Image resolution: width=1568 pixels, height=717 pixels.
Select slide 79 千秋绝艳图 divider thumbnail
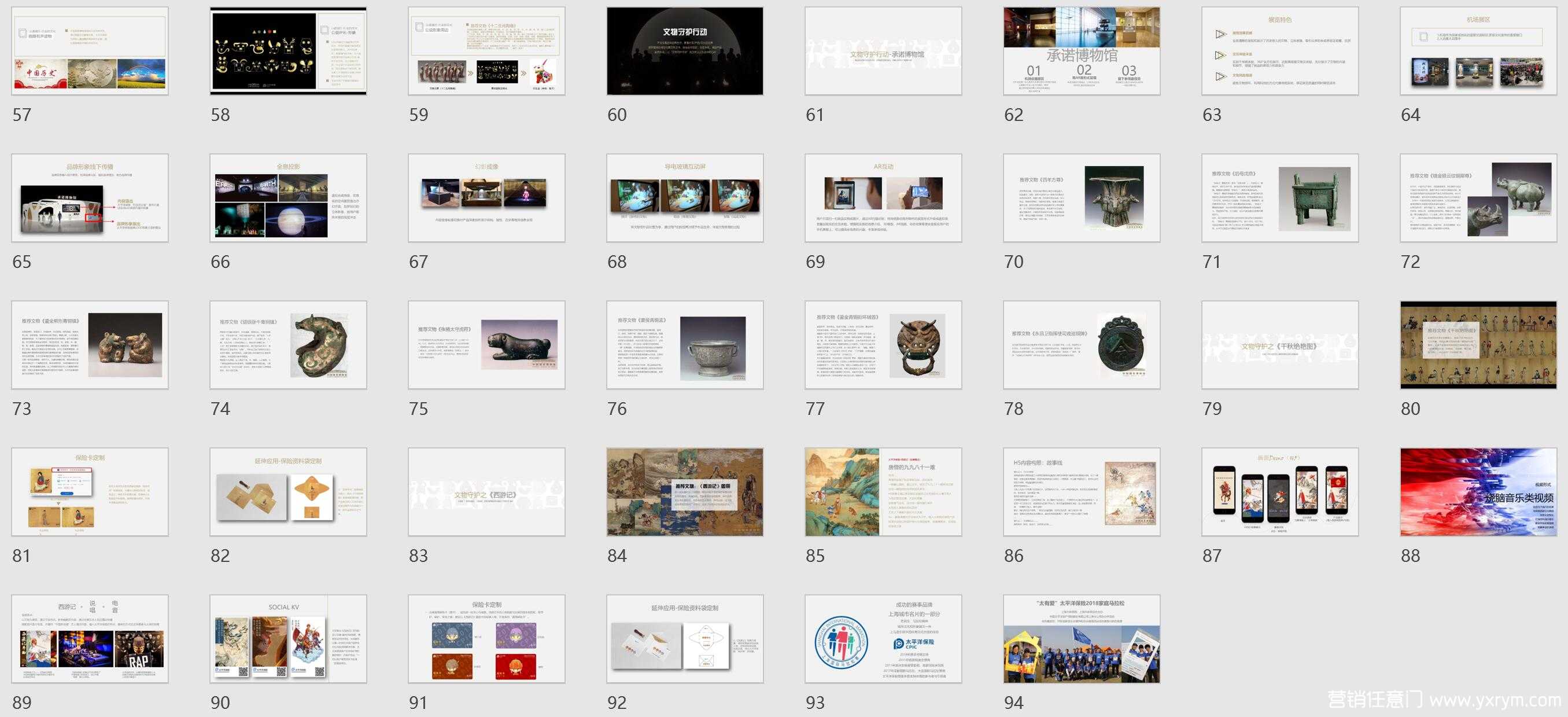tap(1281, 345)
